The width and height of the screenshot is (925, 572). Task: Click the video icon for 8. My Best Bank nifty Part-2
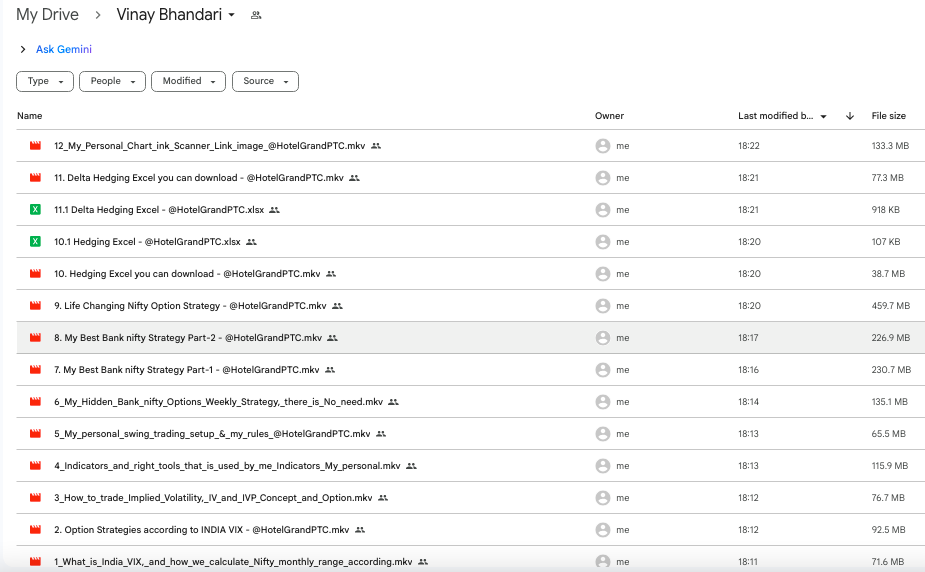tap(35, 337)
